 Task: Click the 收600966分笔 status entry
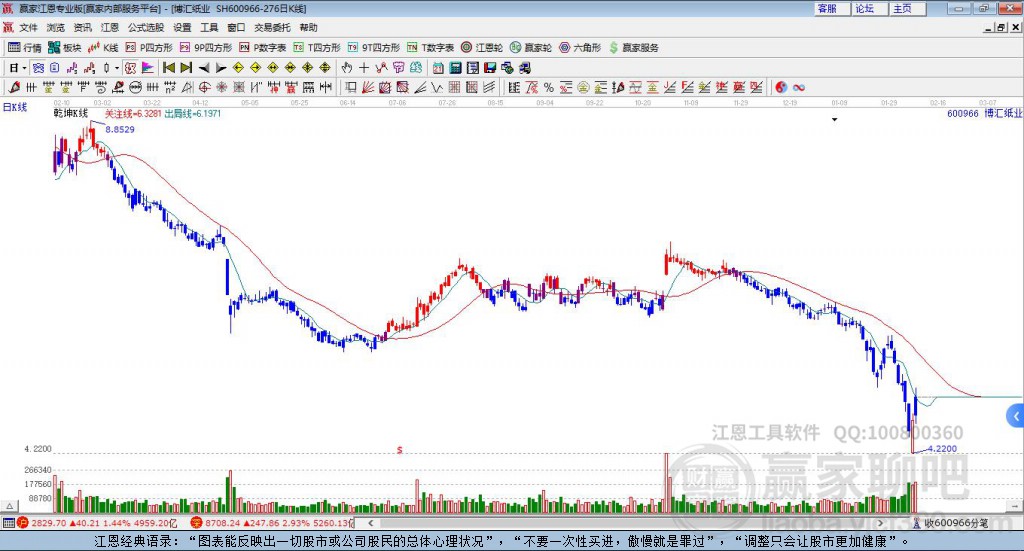[x=950, y=523]
